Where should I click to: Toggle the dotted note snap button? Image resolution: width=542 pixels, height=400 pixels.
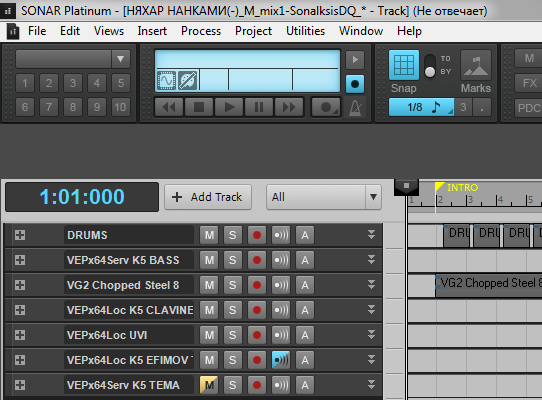(482, 107)
